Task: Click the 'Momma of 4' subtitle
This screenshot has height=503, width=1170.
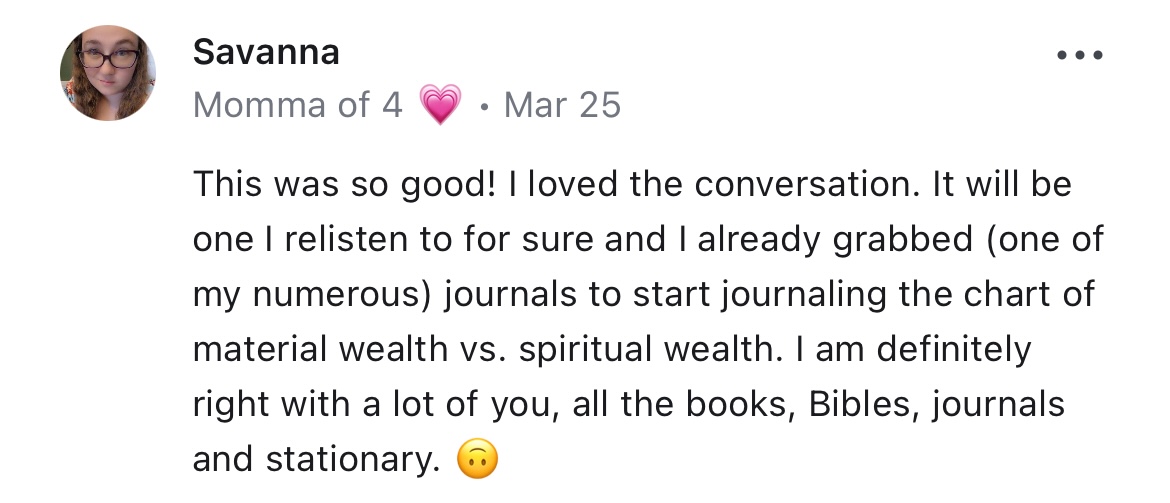Action: click(x=297, y=105)
